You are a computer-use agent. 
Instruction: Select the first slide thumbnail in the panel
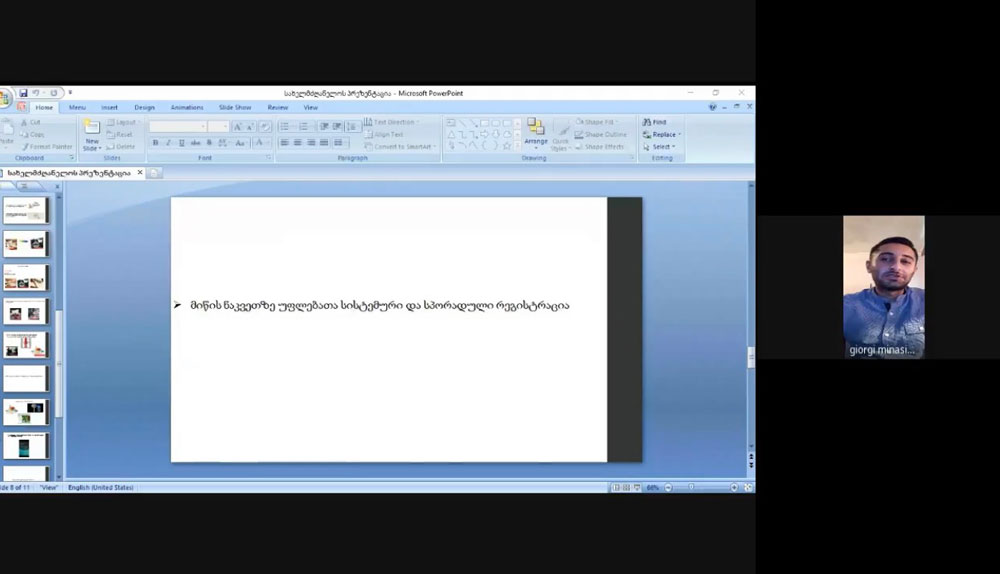click(x=25, y=210)
